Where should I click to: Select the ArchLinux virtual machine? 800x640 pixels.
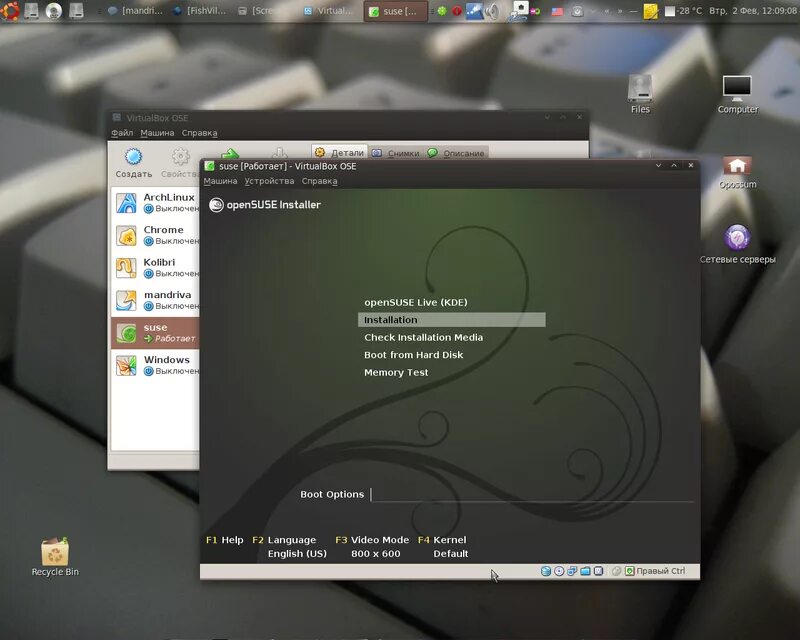point(155,203)
